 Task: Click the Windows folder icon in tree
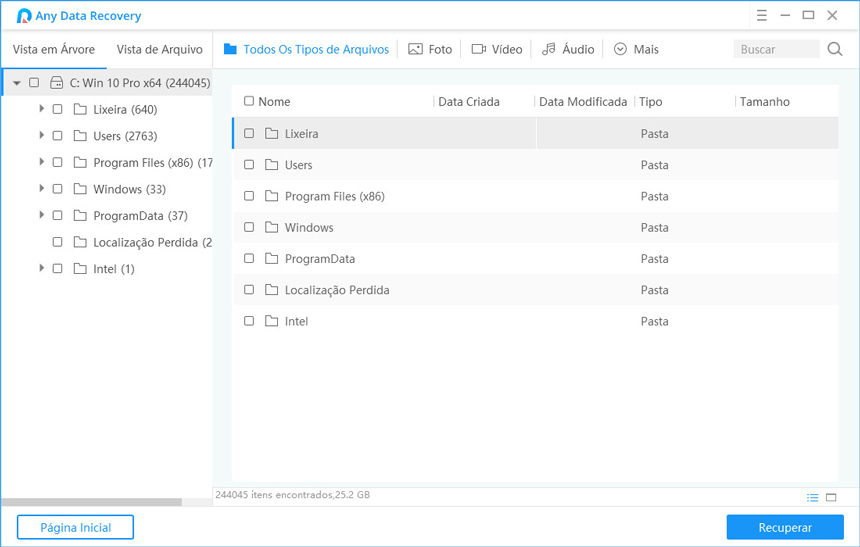coord(80,189)
